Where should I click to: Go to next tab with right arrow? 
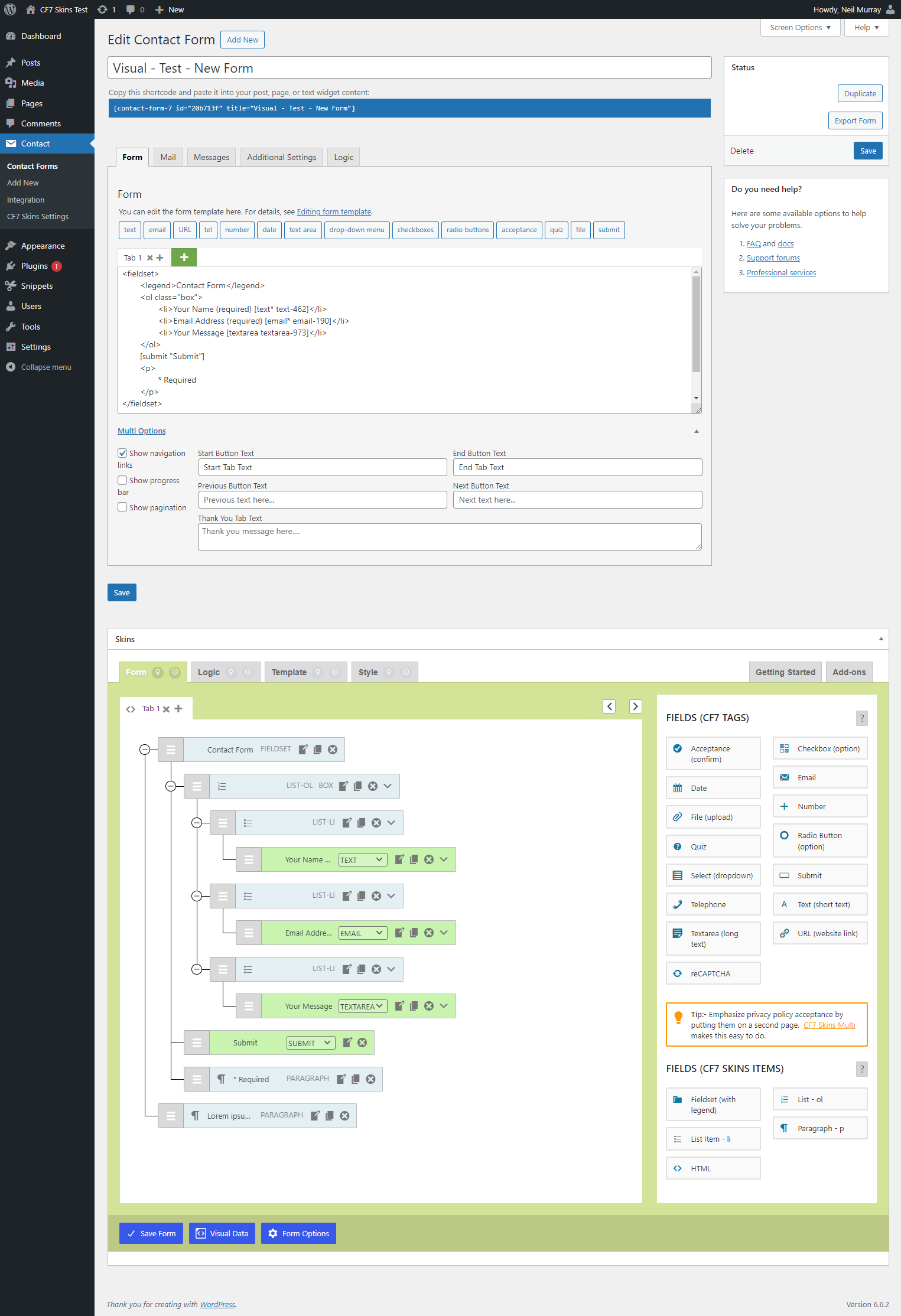[635, 706]
